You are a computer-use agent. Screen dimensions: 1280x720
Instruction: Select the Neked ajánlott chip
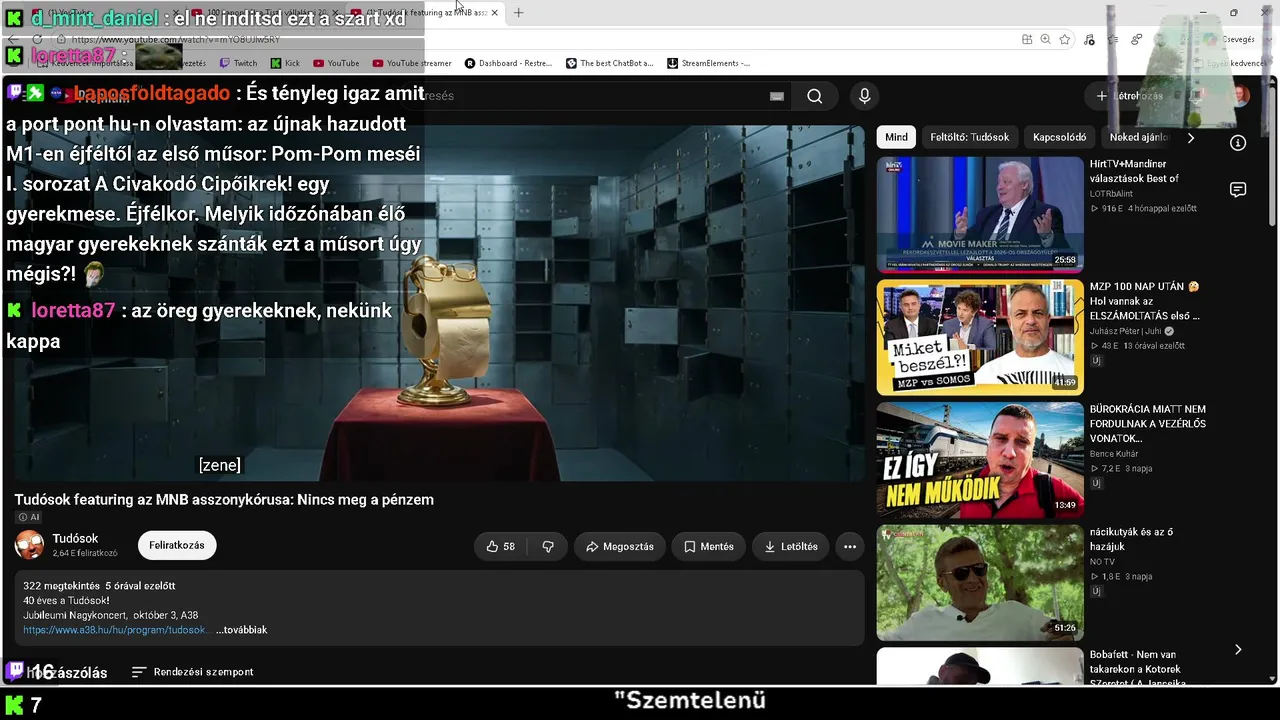coord(1138,137)
